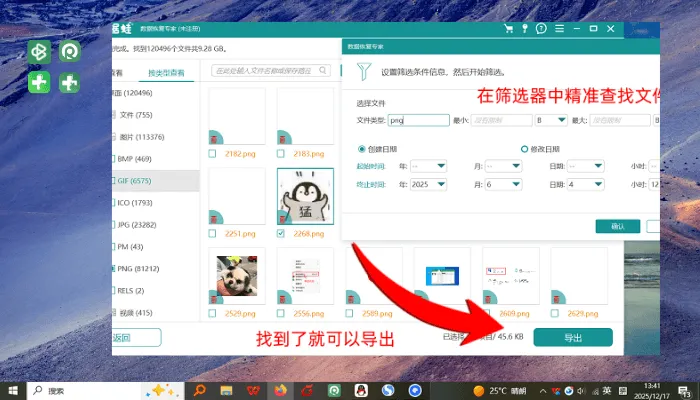Click the file name 2183.png
700x400 pixels.
308,154
